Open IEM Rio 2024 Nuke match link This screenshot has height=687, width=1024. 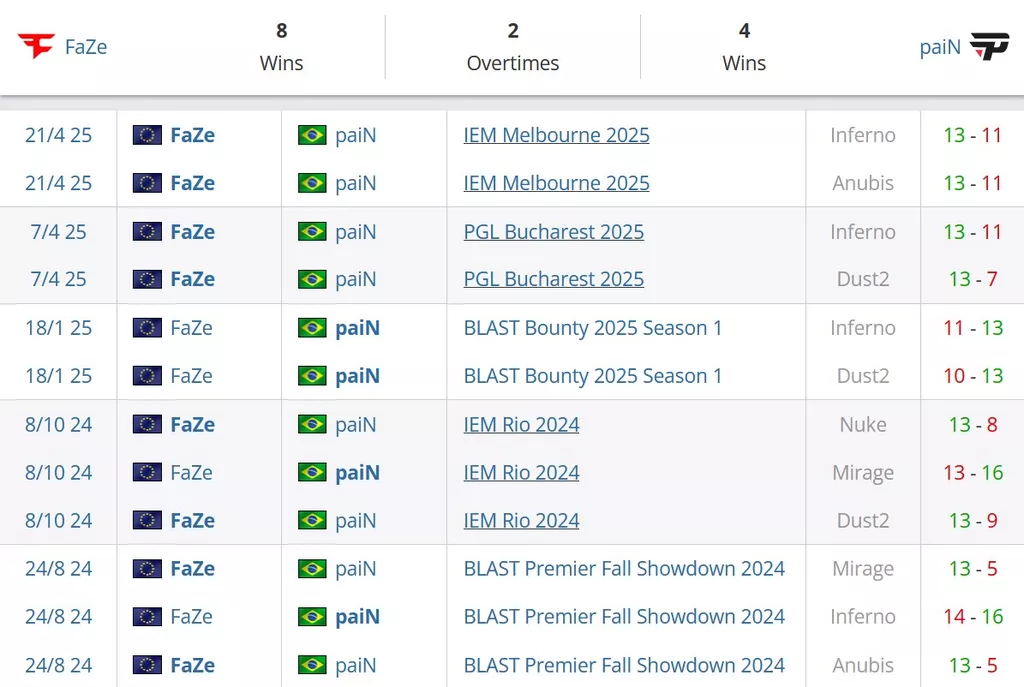click(521, 424)
